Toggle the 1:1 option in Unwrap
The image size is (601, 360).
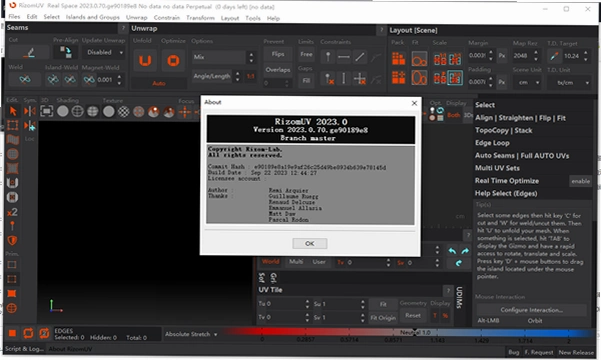pyautogui.click(x=251, y=76)
